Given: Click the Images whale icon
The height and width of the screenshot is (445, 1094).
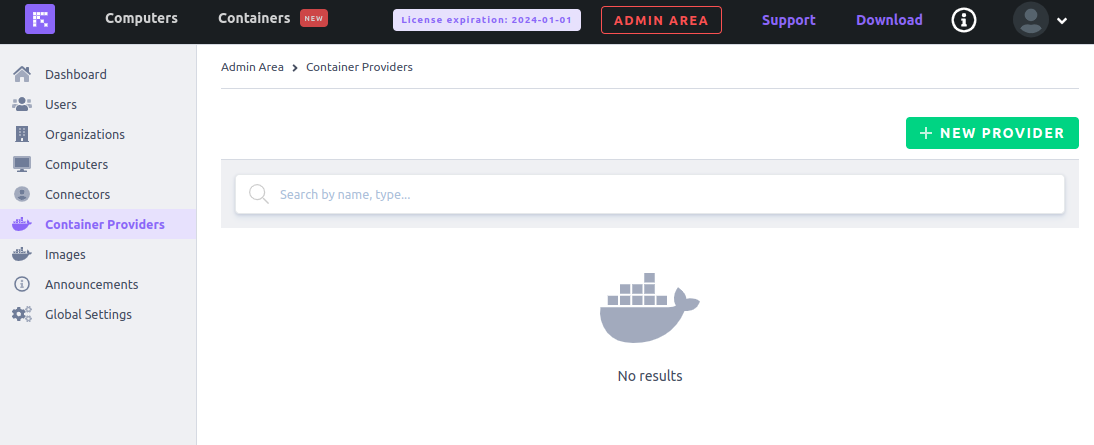Looking at the screenshot, I should [22, 254].
